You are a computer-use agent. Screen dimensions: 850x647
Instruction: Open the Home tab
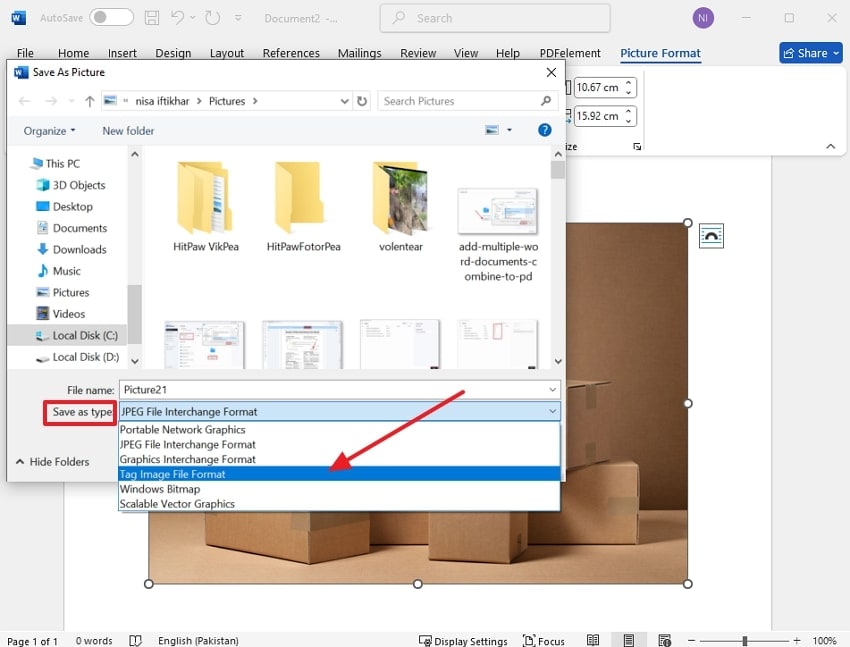(x=73, y=53)
